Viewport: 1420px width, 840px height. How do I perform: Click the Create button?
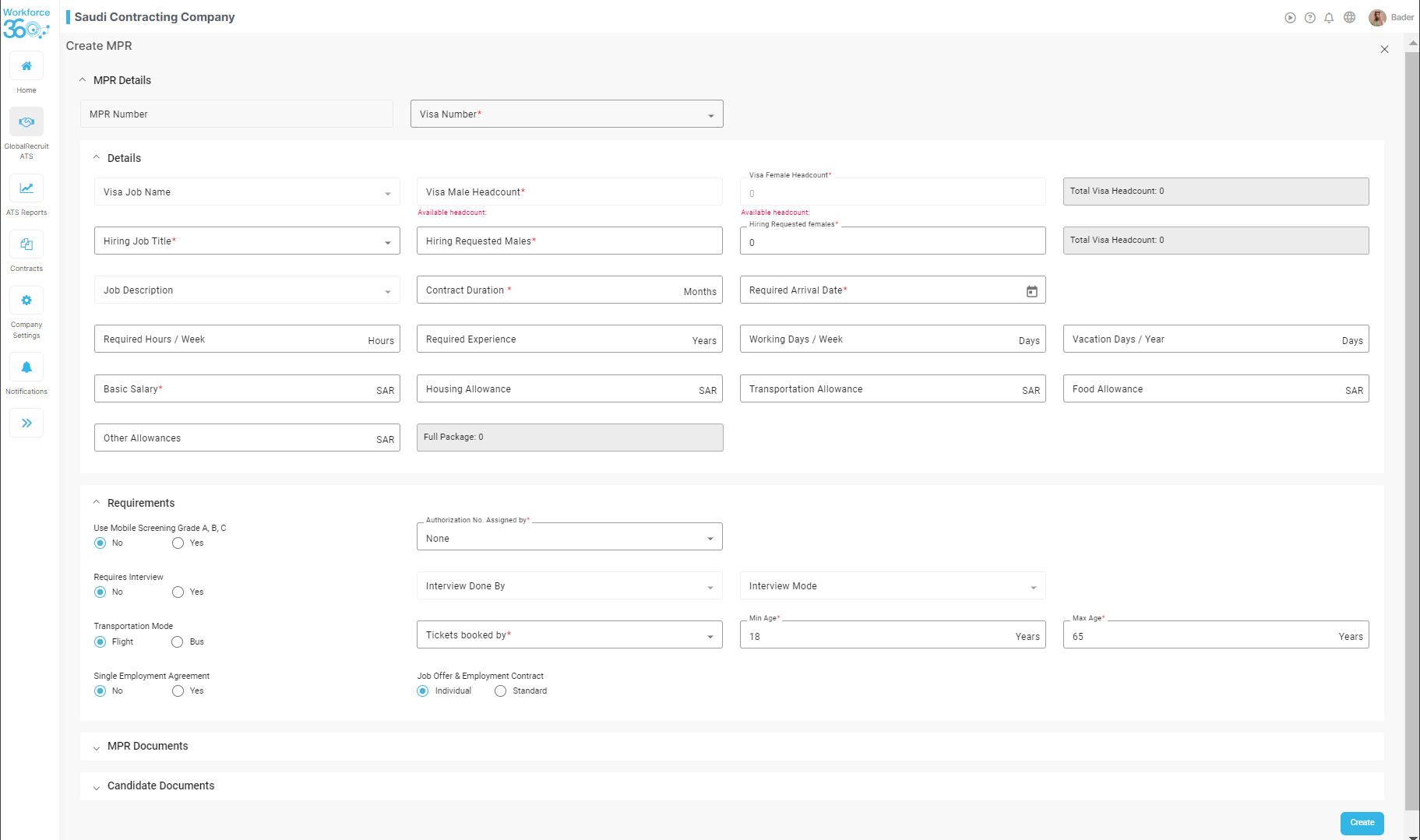click(1362, 823)
